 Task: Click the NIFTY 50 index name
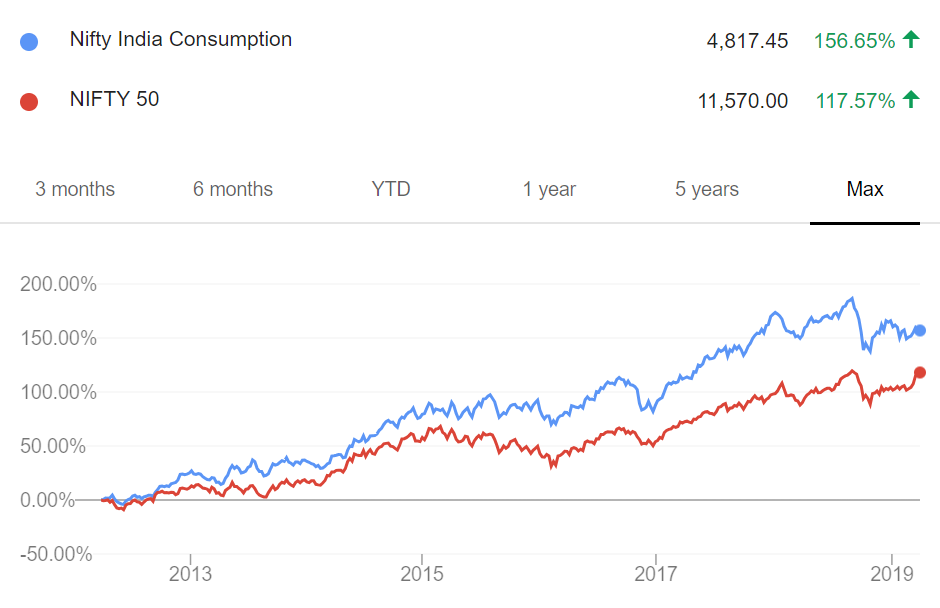[114, 99]
